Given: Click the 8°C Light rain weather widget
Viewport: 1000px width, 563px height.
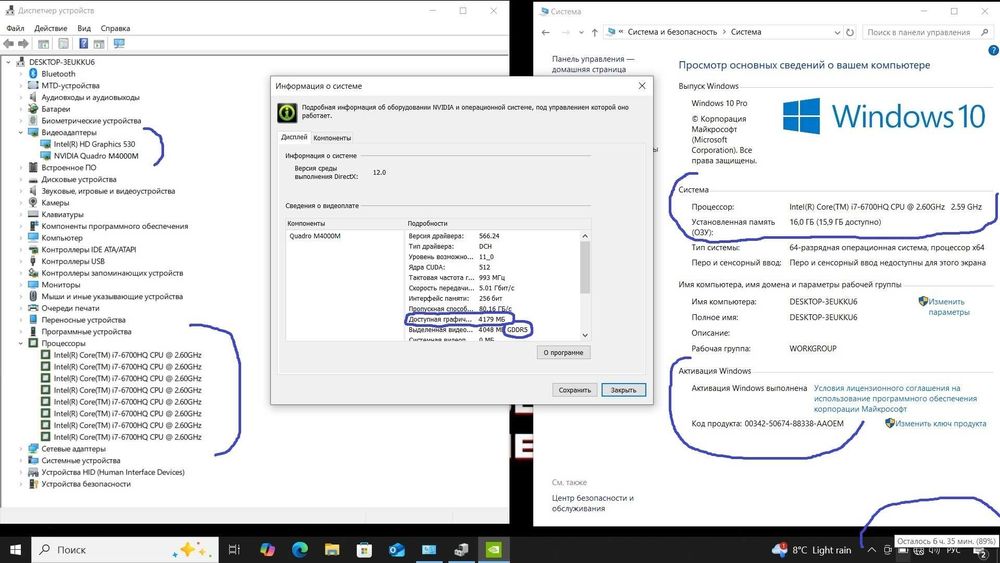Looking at the screenshot, I should pos(811,550).
